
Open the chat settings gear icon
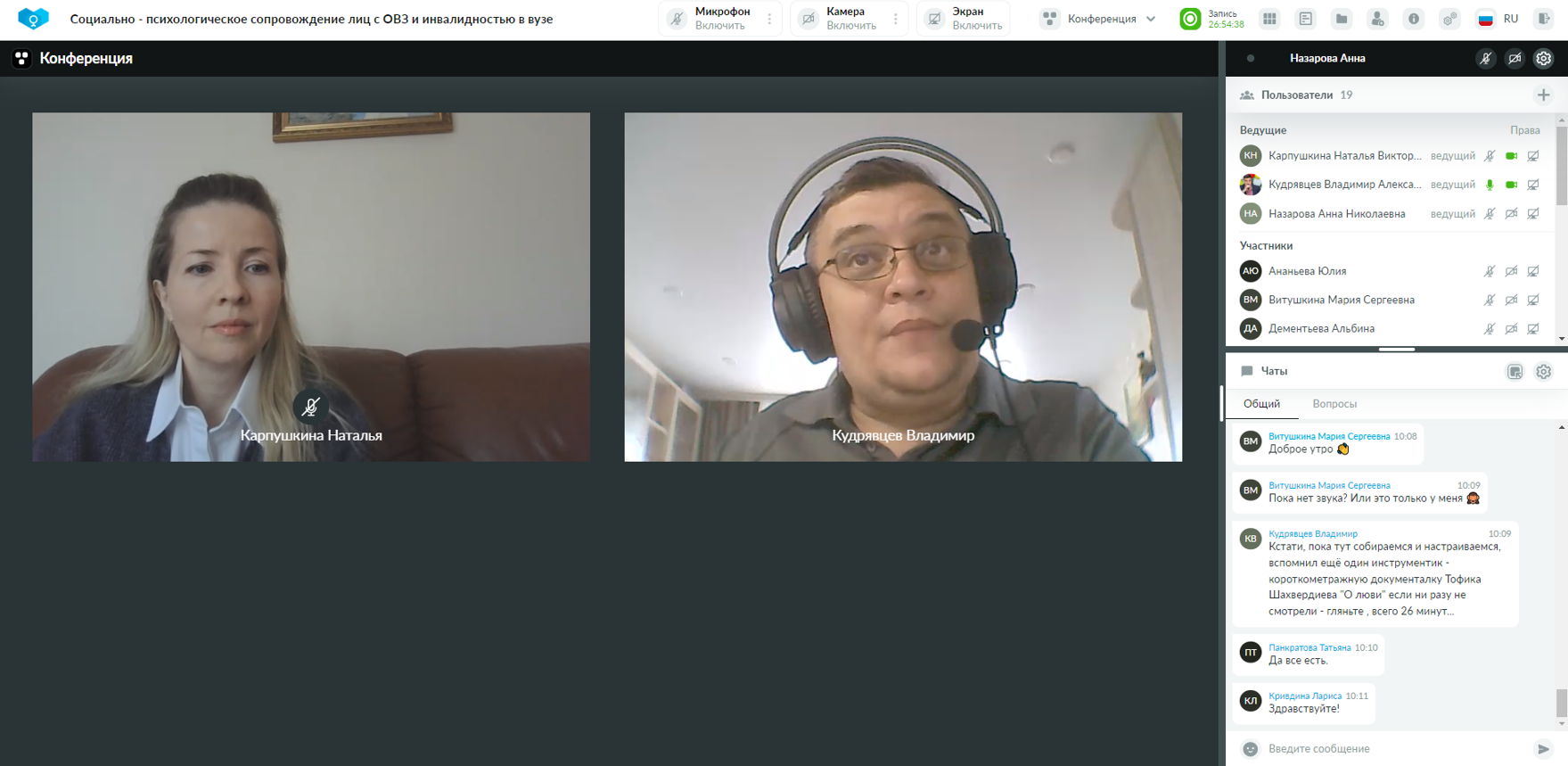(x=1543, y=372)
